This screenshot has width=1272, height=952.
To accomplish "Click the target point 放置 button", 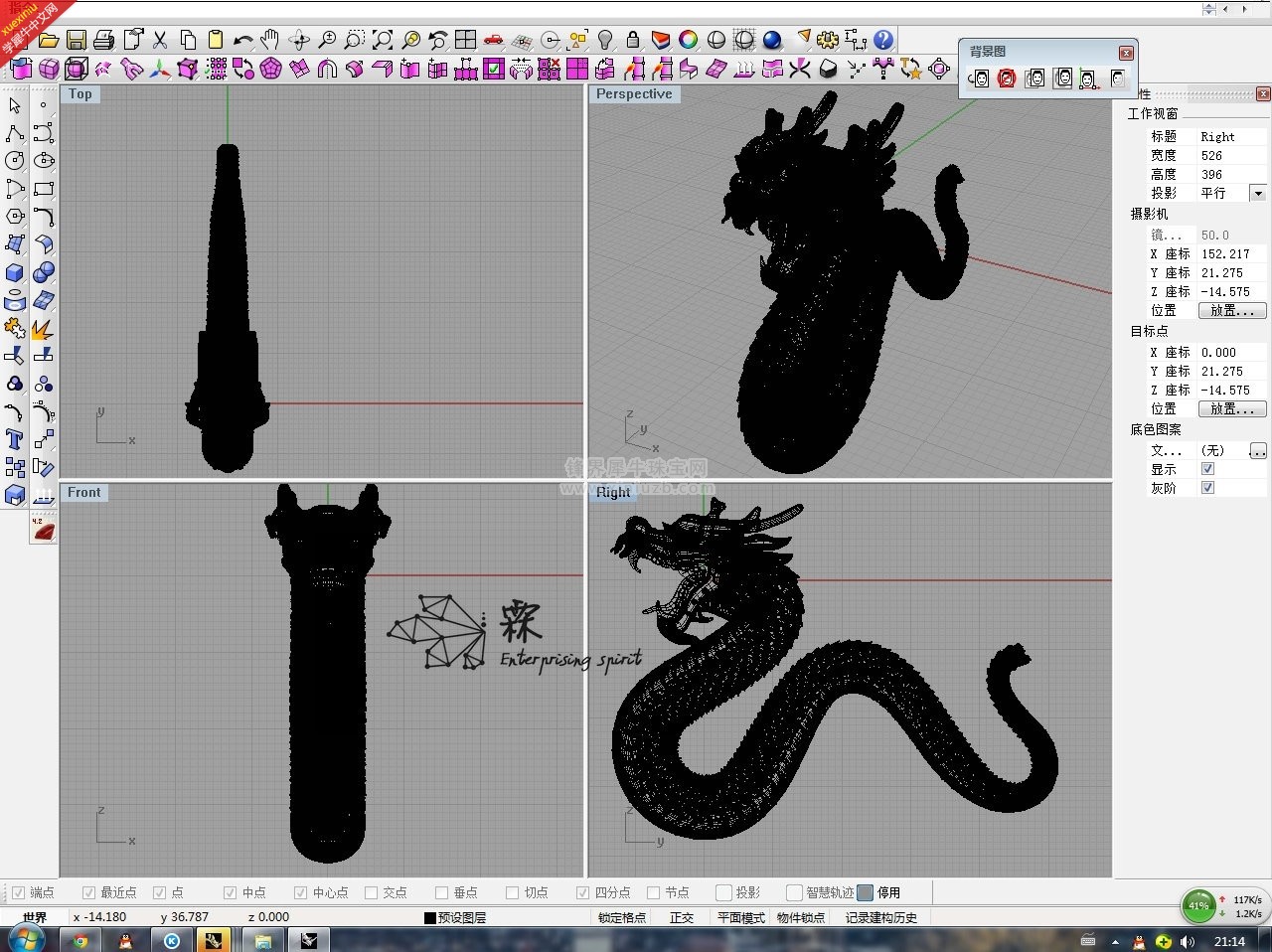I will click(1232, 409).
